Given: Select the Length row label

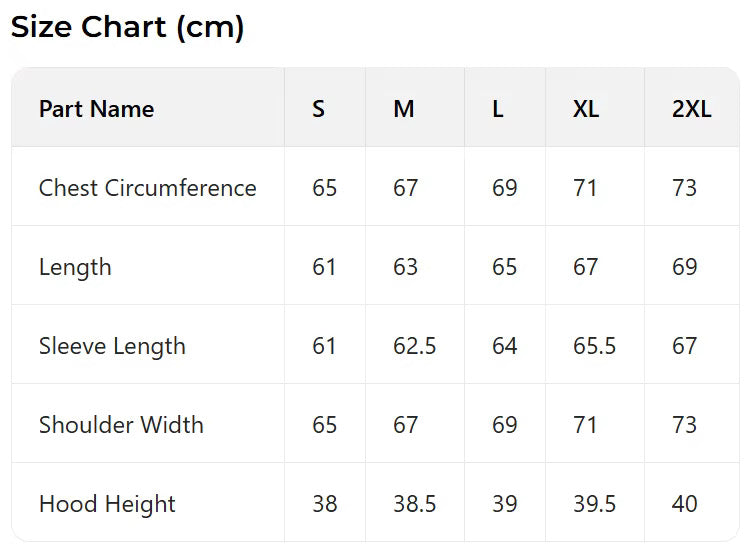Looking at the screenshot, I should (x=75, y=267).
